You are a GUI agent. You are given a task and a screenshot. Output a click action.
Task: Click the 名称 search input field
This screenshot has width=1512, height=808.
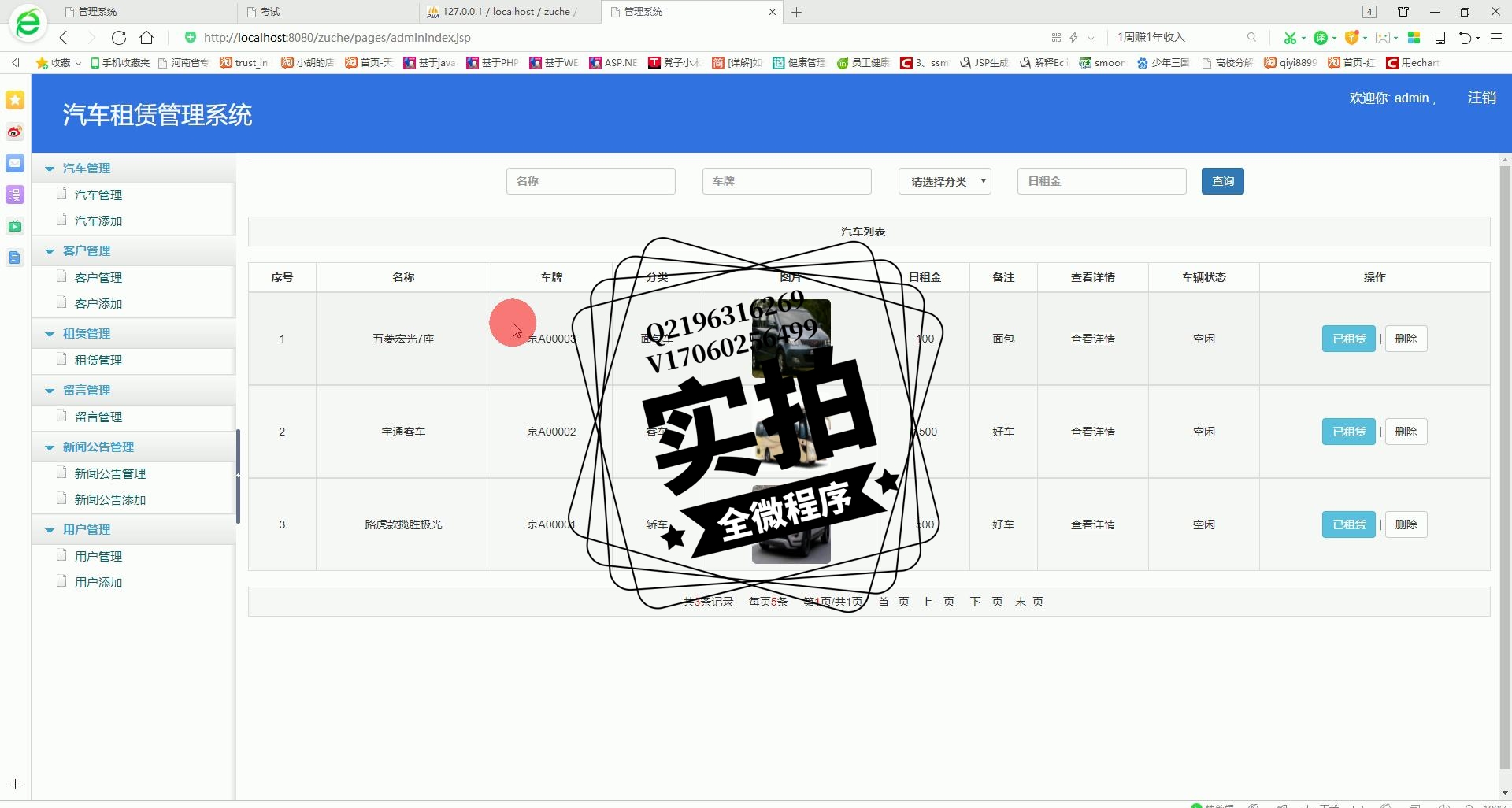click(x=591, y=181)
